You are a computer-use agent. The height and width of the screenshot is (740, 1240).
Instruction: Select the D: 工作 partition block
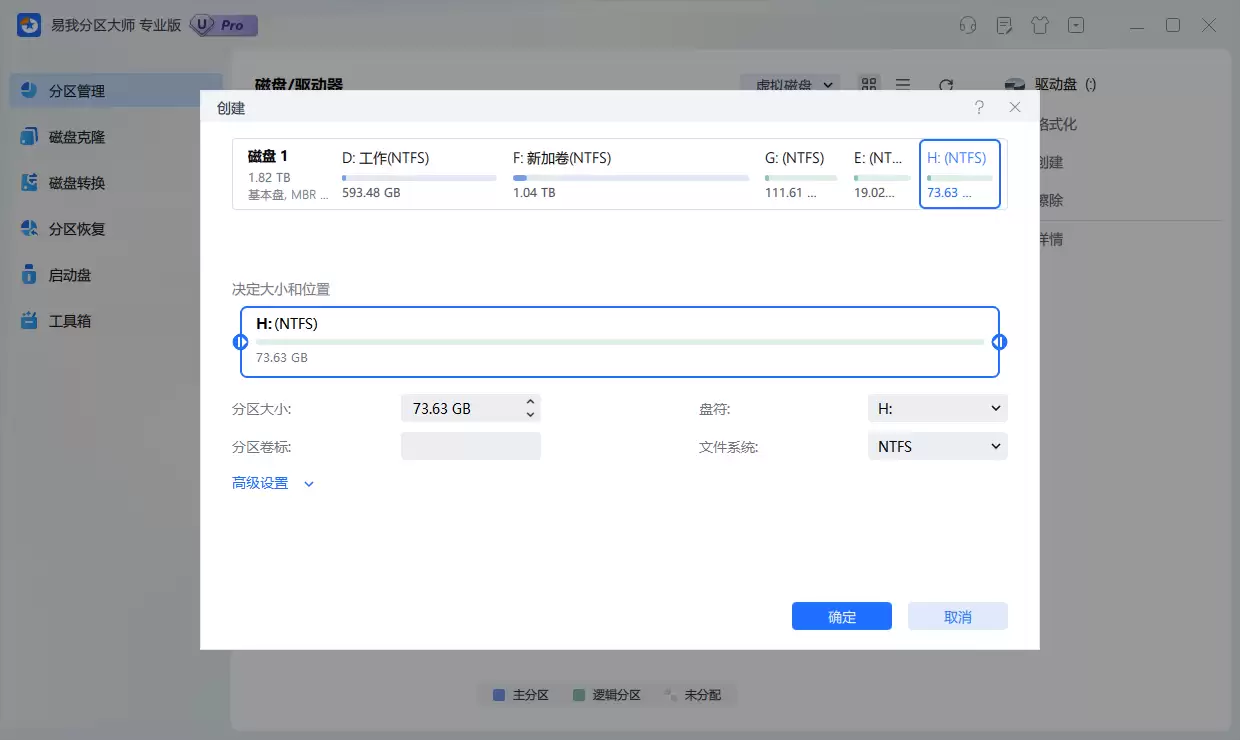pyautogui.click(x=418, y=174)
